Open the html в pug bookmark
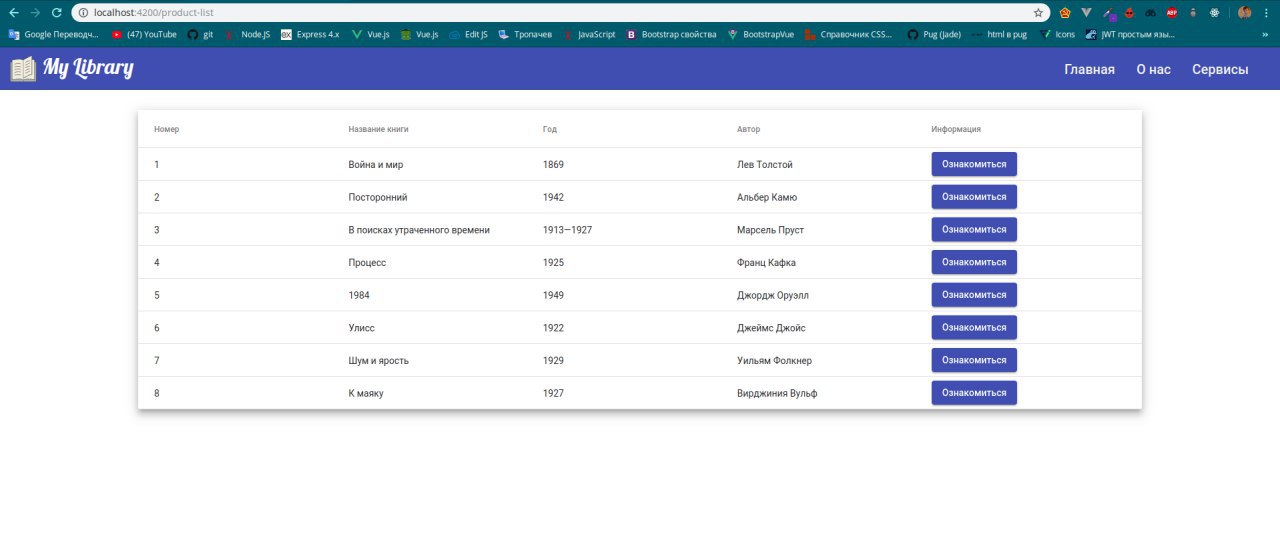This screenshot has width=1280, height=536. click(999, 34)
